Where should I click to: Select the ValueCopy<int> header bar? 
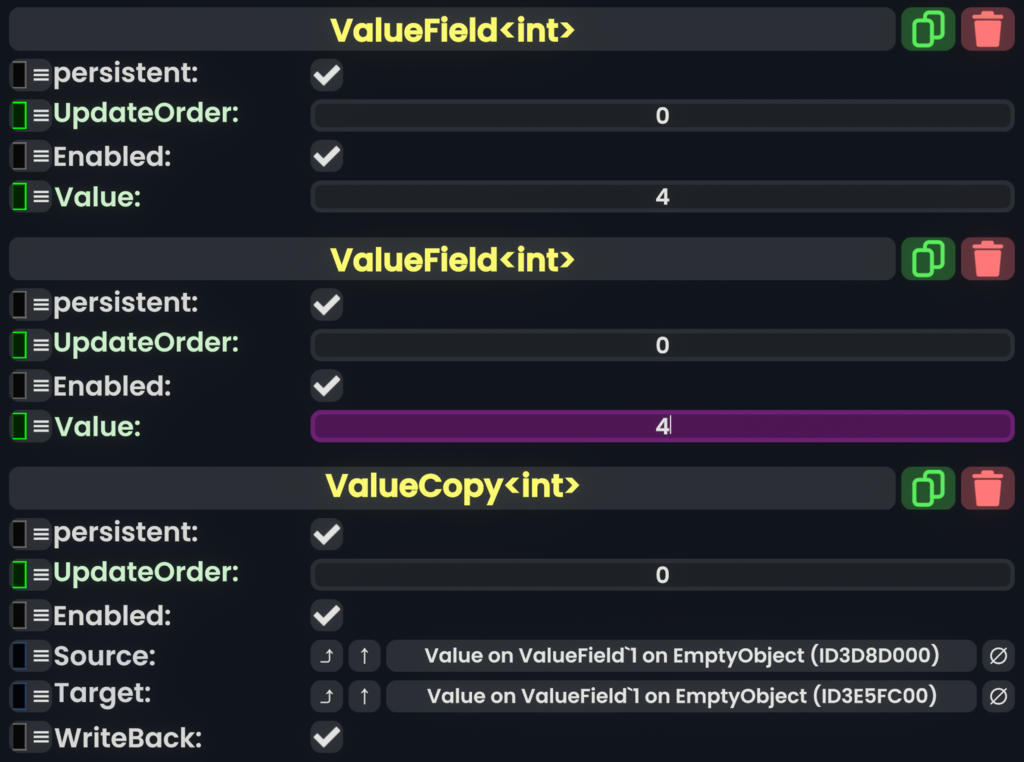(452, 488)
